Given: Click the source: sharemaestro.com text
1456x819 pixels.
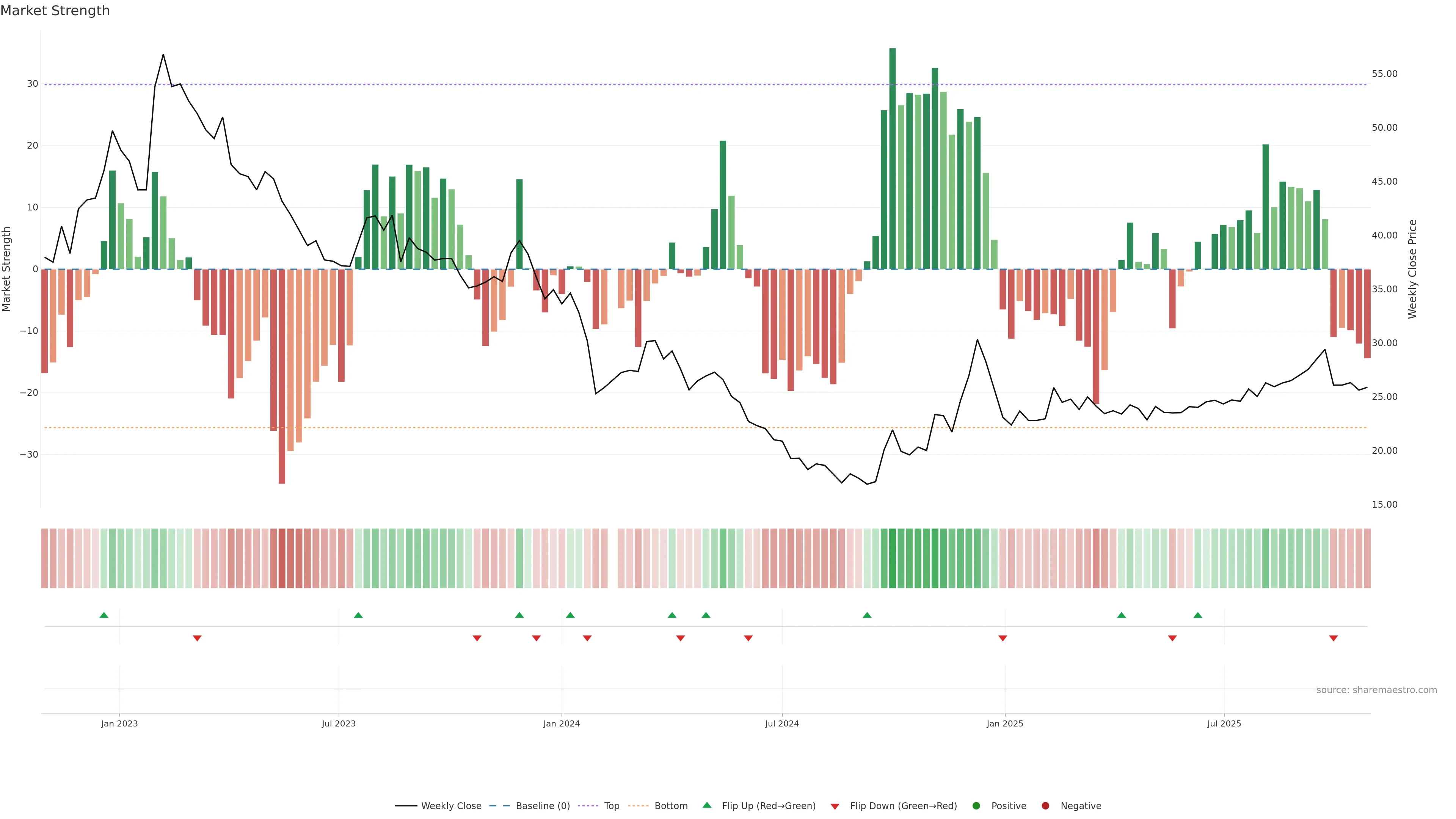Looking at the screenshot, I should (1376, 690).
